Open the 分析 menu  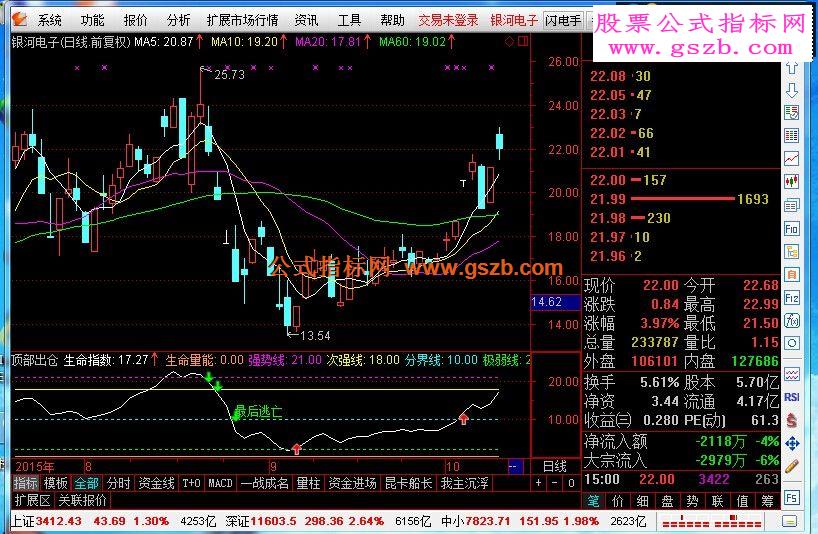coord(178,20)
